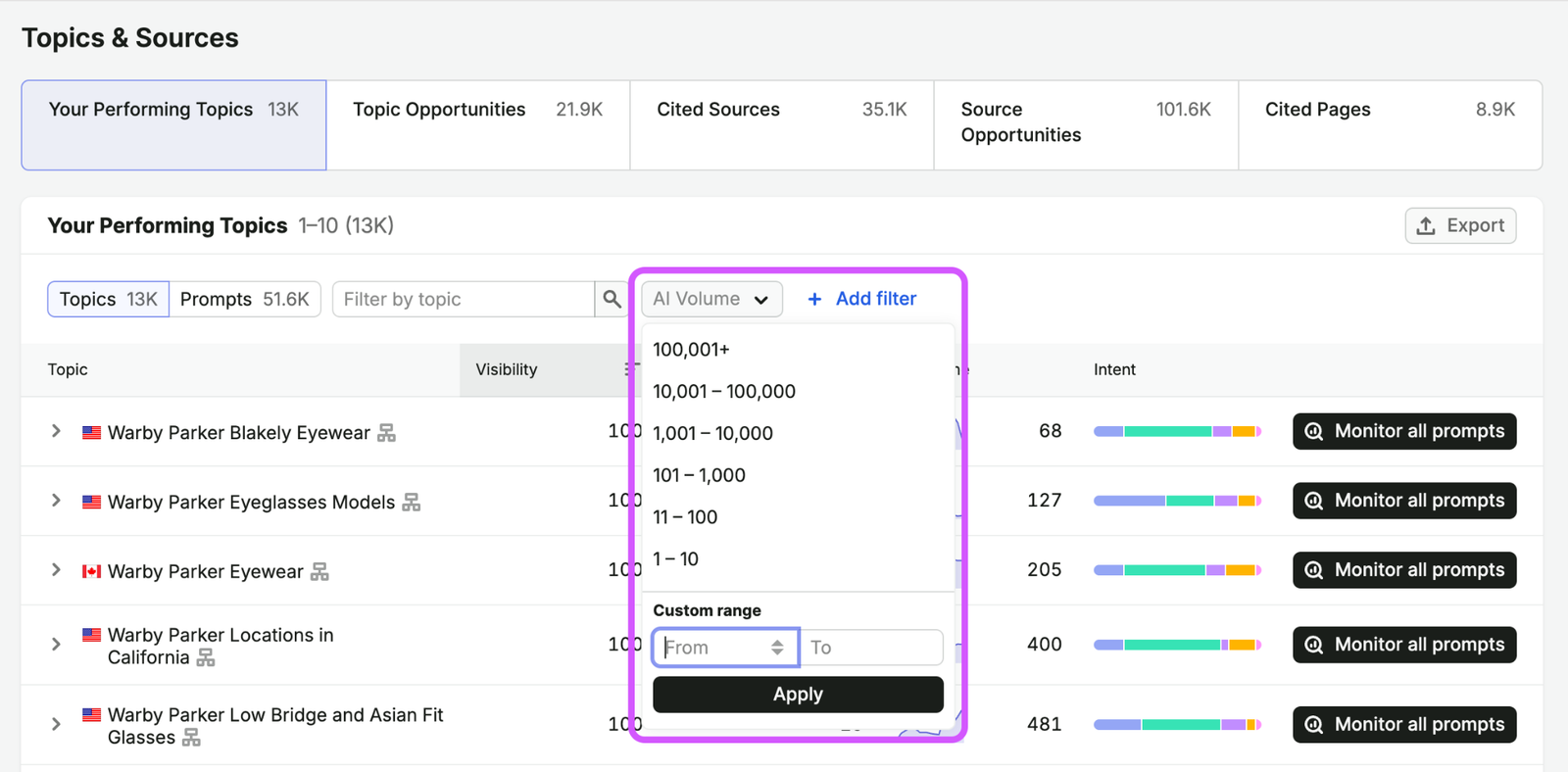The width and height of the screenshot is (1568, 772).
Task: Click the To custom range input field
Action: click(872, 648)
